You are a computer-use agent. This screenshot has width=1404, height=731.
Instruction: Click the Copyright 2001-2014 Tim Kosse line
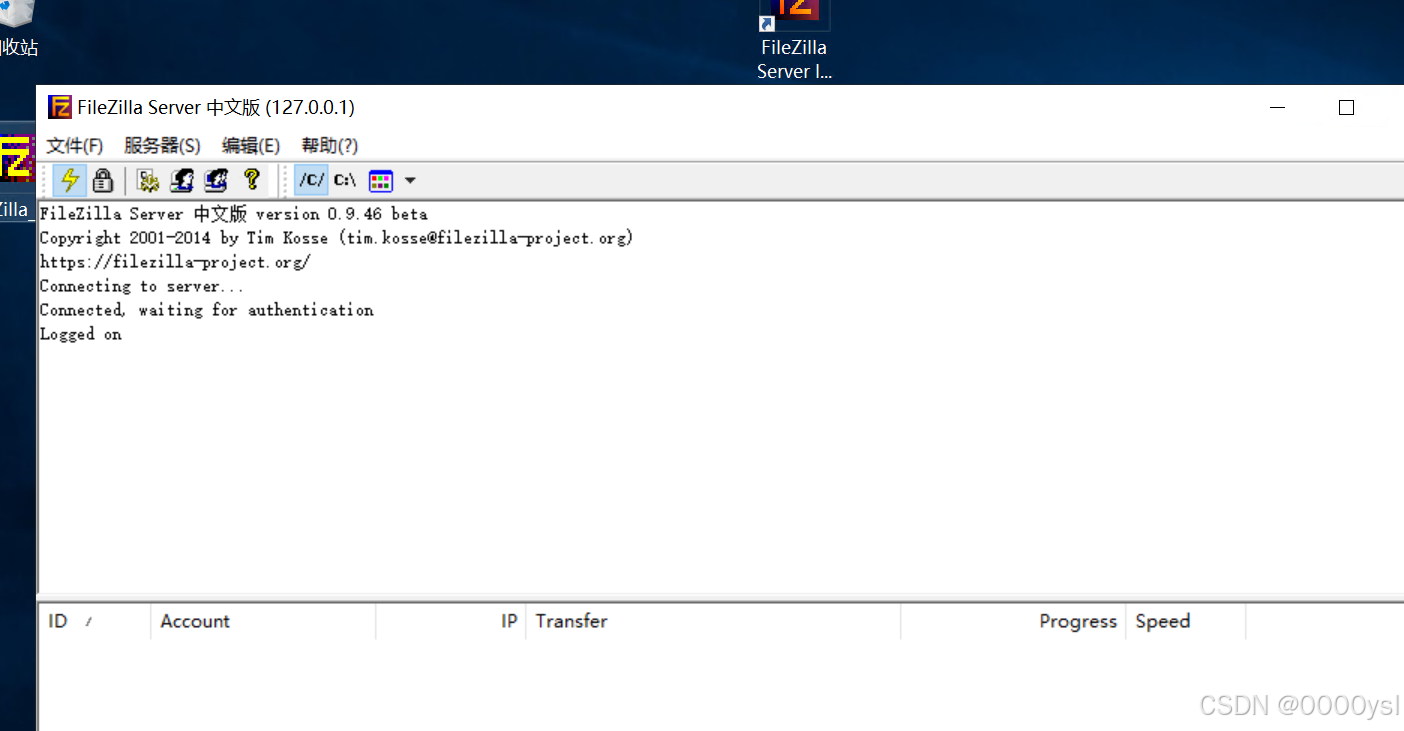coord(336,238)
